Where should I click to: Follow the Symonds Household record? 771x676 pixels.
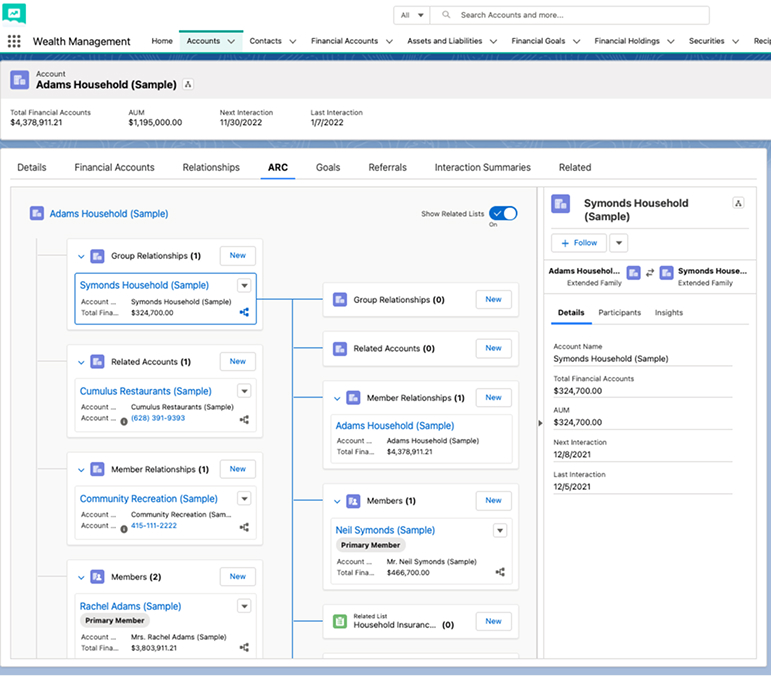[x=579, y=243]
